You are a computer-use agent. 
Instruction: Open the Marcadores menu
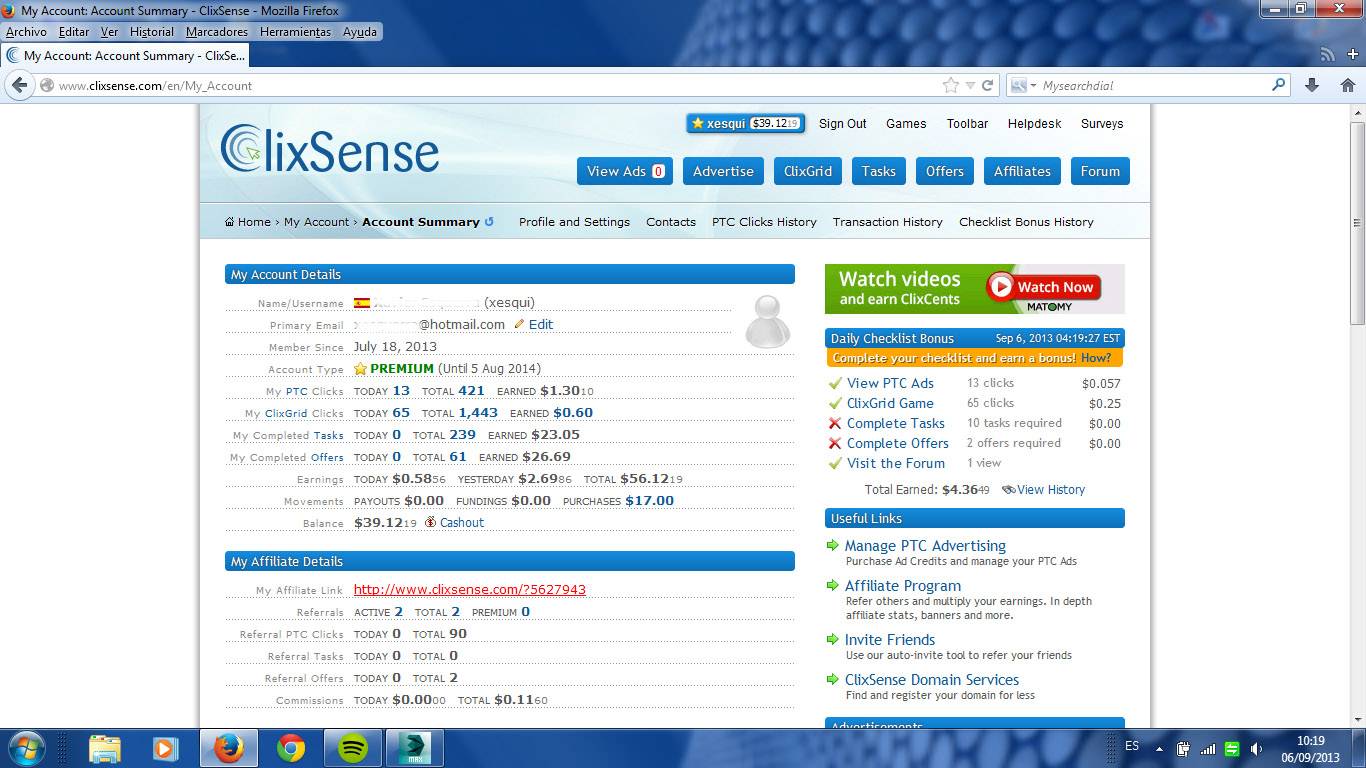217,32
